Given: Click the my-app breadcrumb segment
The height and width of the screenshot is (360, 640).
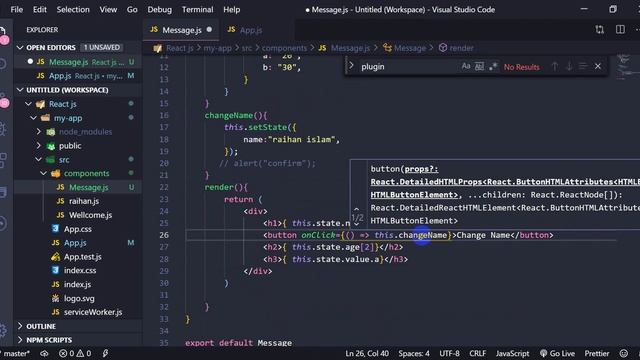Looking at the screenshot, I should point(218,48).
